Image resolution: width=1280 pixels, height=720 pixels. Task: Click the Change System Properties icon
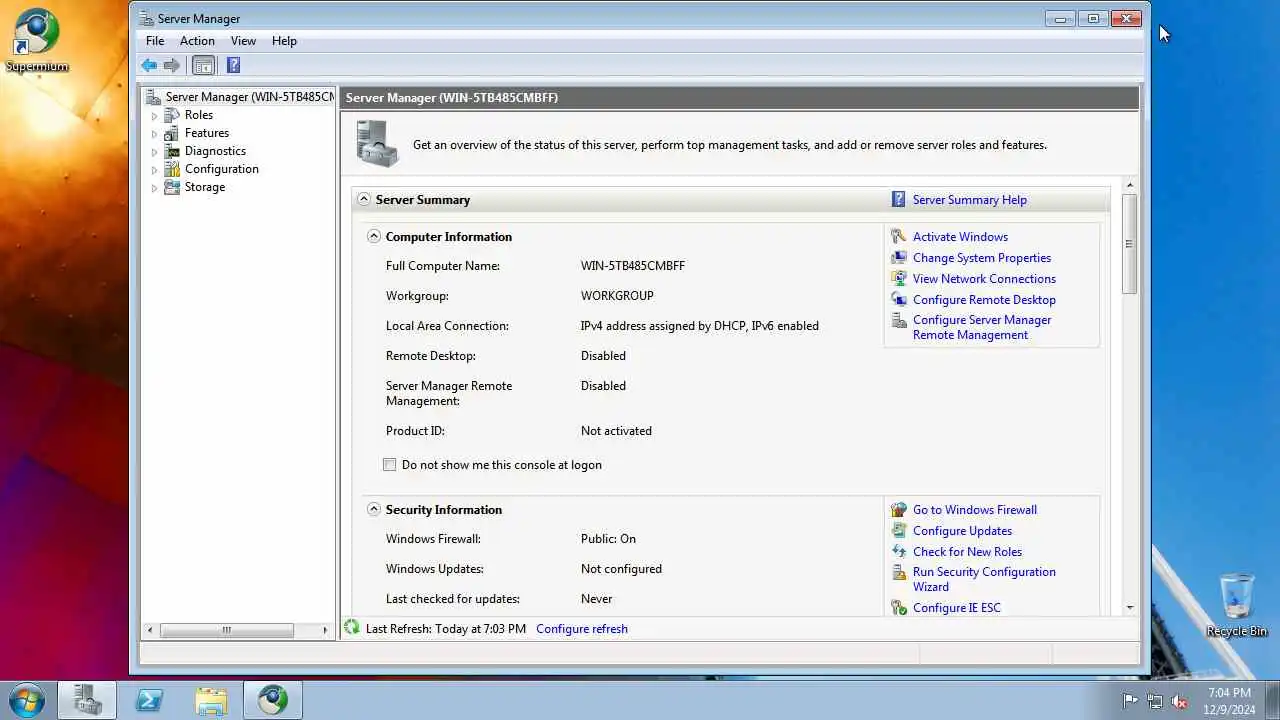point(898,258)
